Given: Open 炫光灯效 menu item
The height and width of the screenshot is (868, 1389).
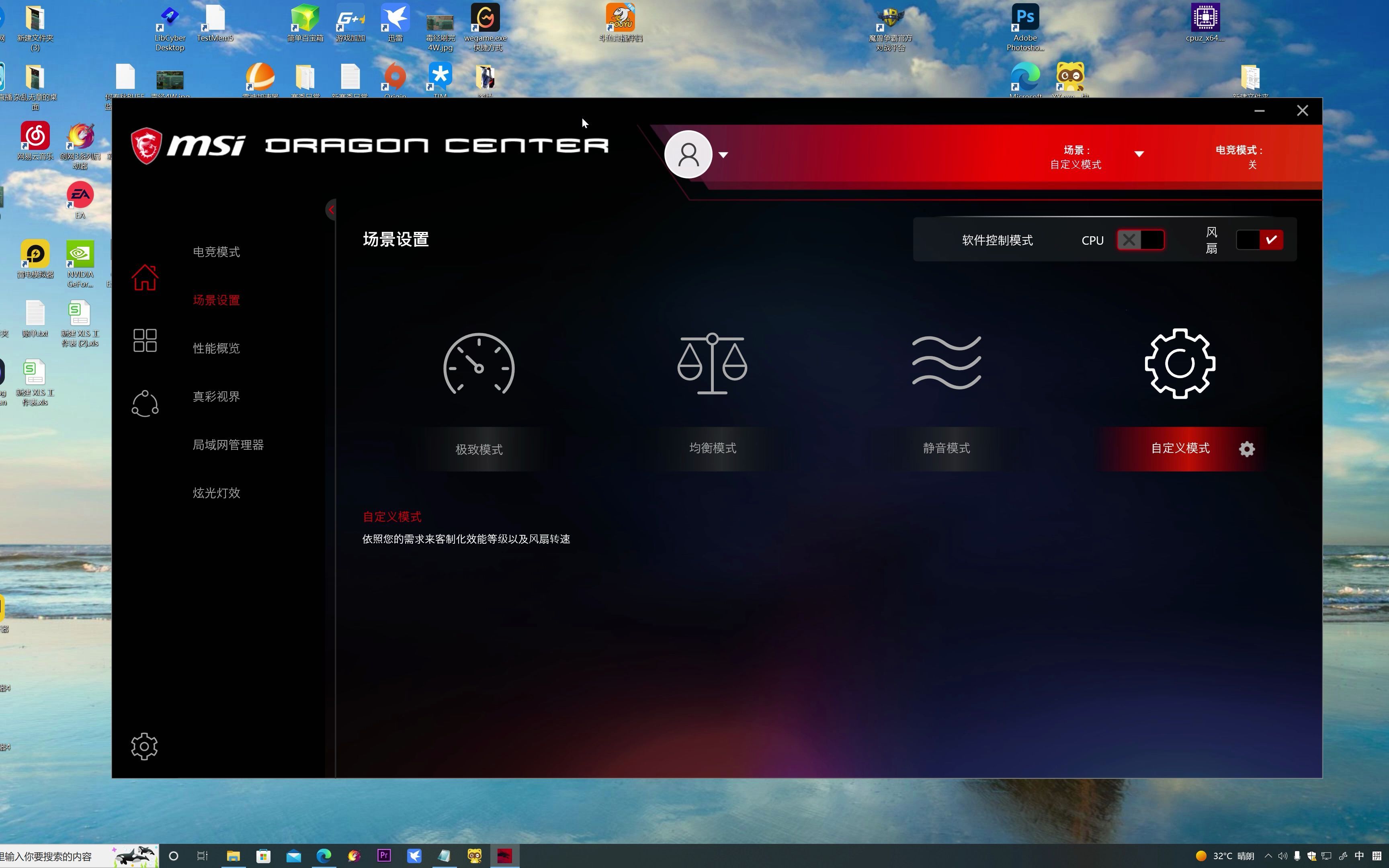Looking at the screenshot, I should pos(216,493).
